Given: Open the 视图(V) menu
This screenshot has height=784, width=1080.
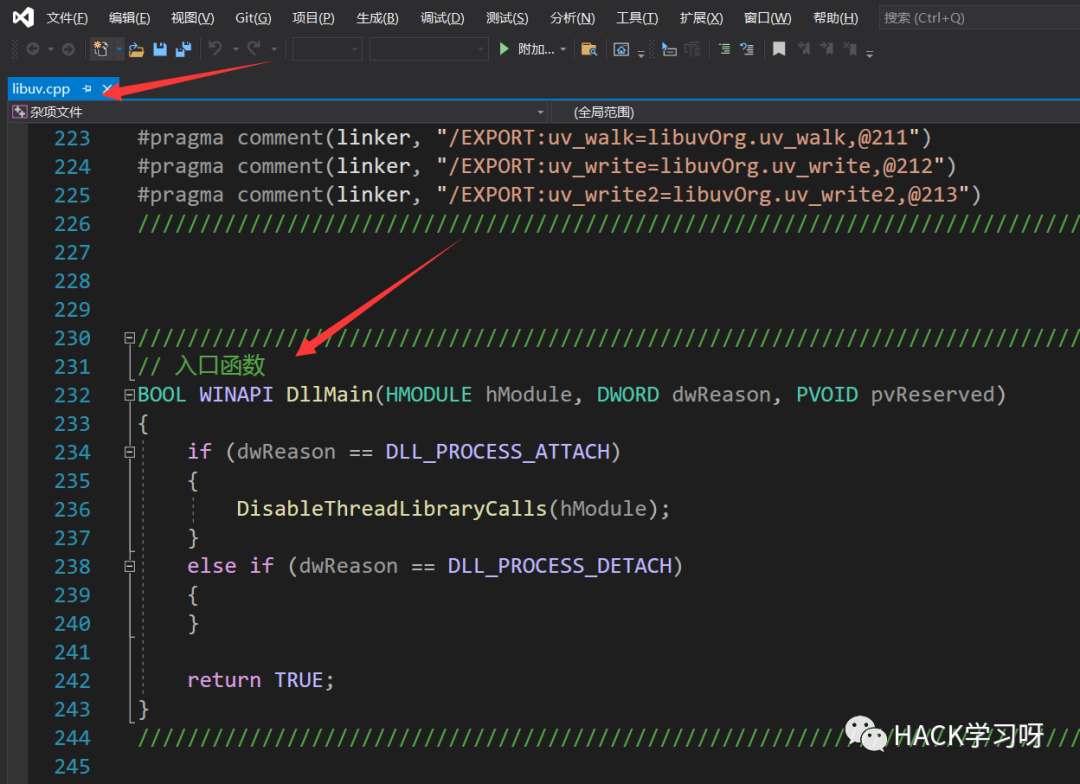Looking at the screenshot, I should coord(192,18).
